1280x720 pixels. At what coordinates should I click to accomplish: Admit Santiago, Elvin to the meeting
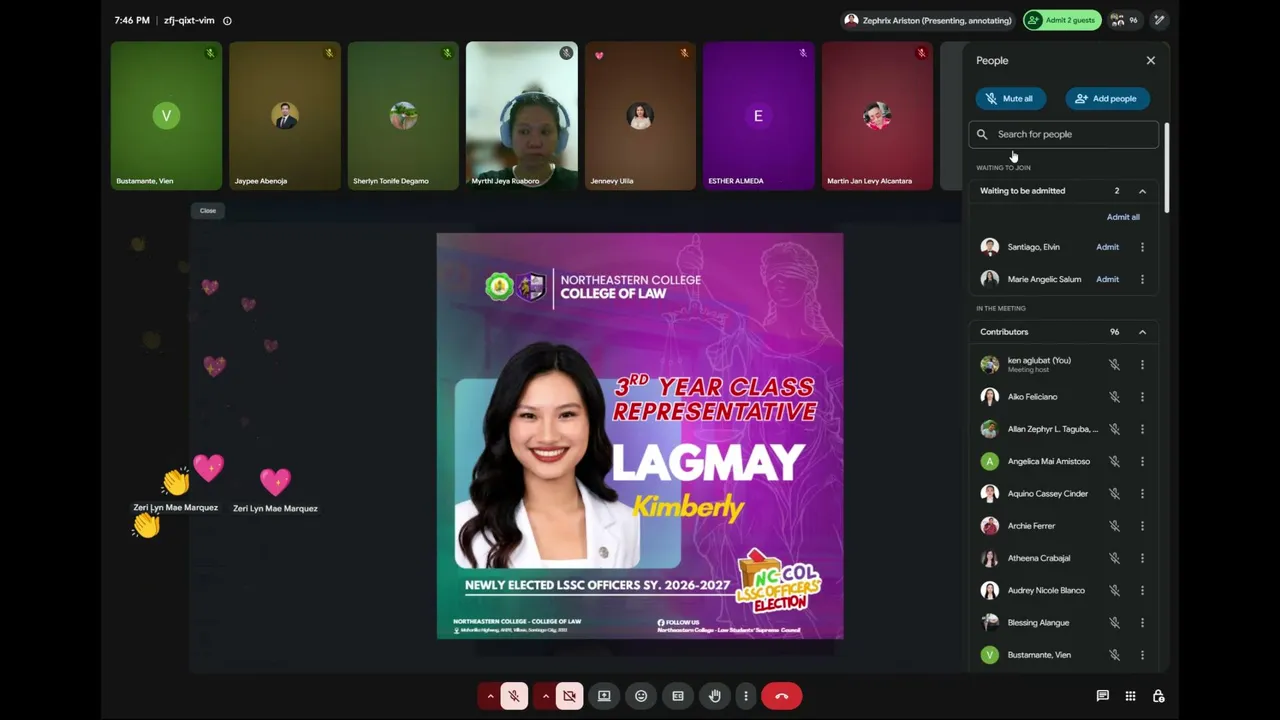coord(1107,247)
